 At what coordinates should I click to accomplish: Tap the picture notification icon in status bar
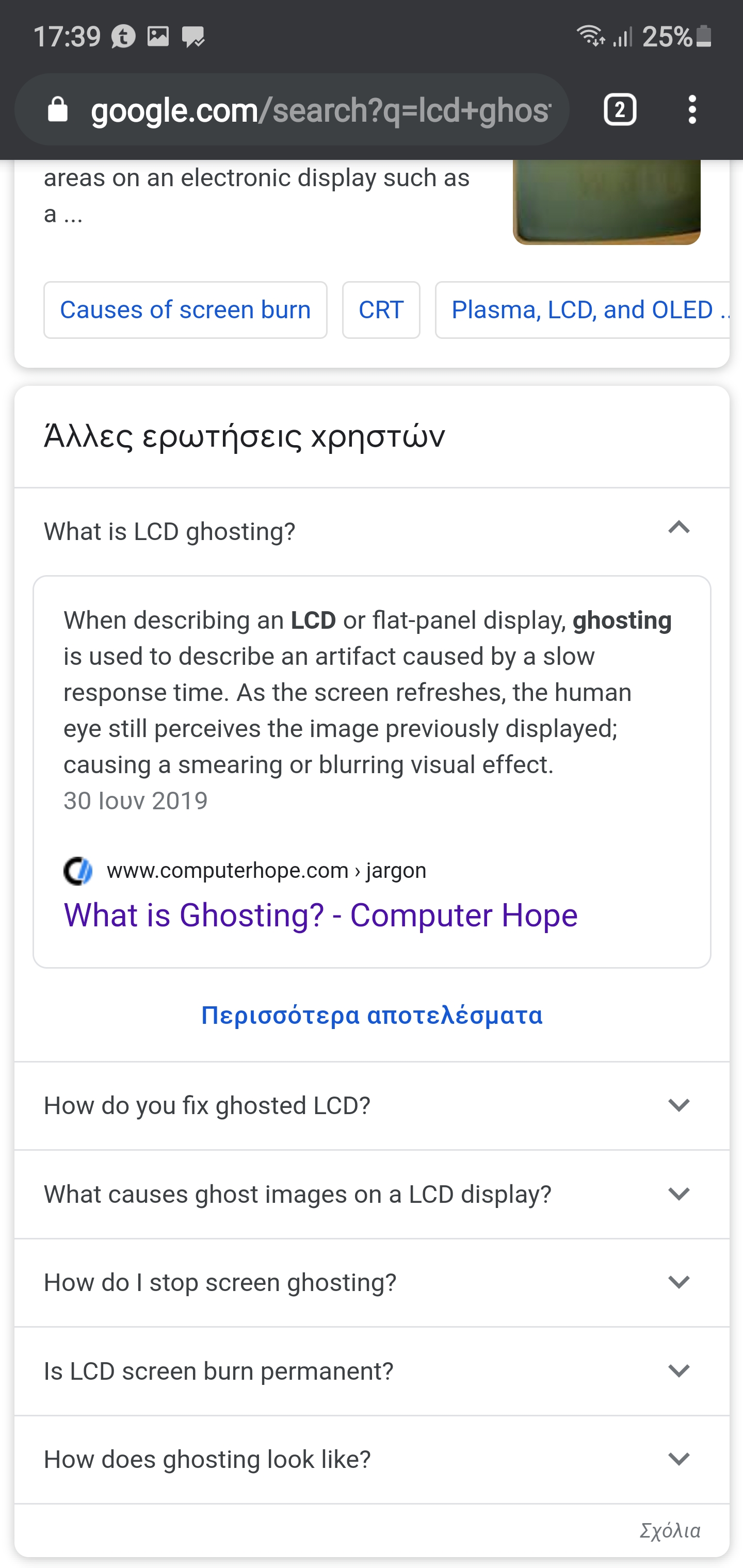[158, 37]
